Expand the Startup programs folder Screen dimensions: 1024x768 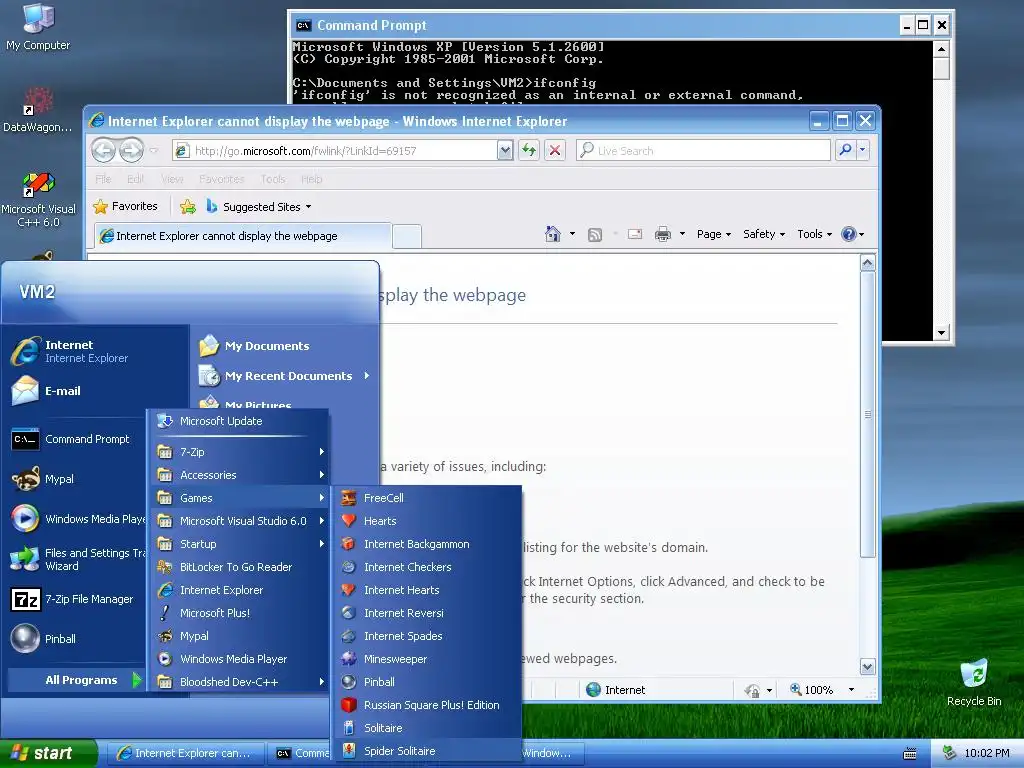click(240, 544)
